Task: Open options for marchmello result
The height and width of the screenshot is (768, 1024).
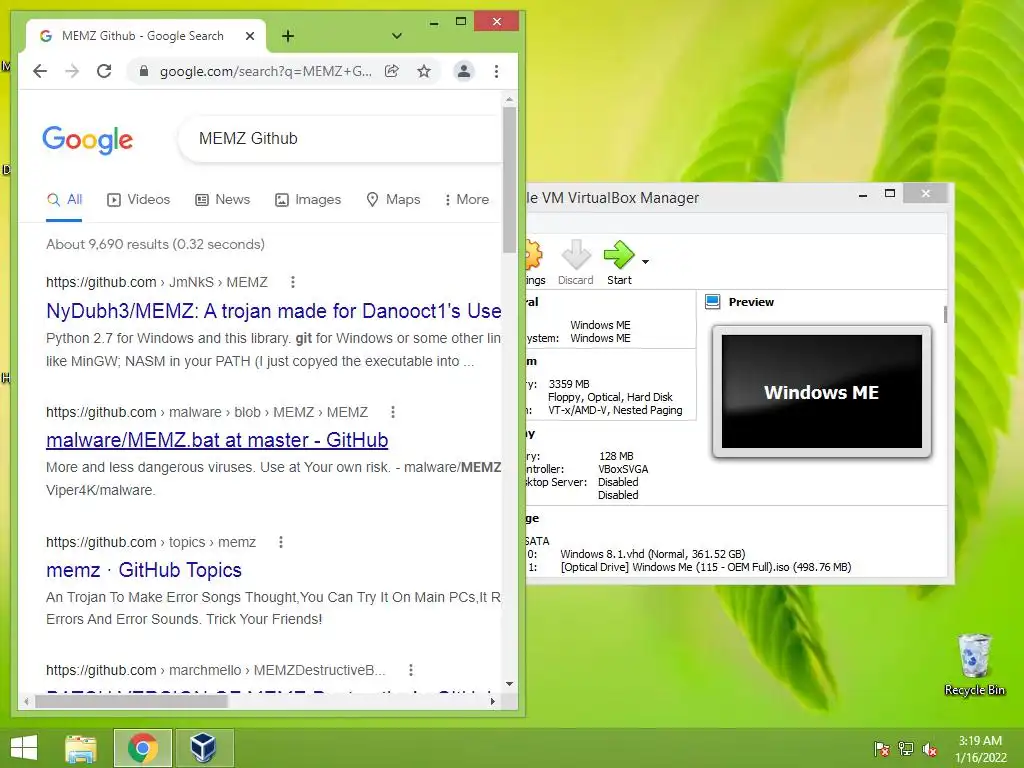Action: coord(411,670)
